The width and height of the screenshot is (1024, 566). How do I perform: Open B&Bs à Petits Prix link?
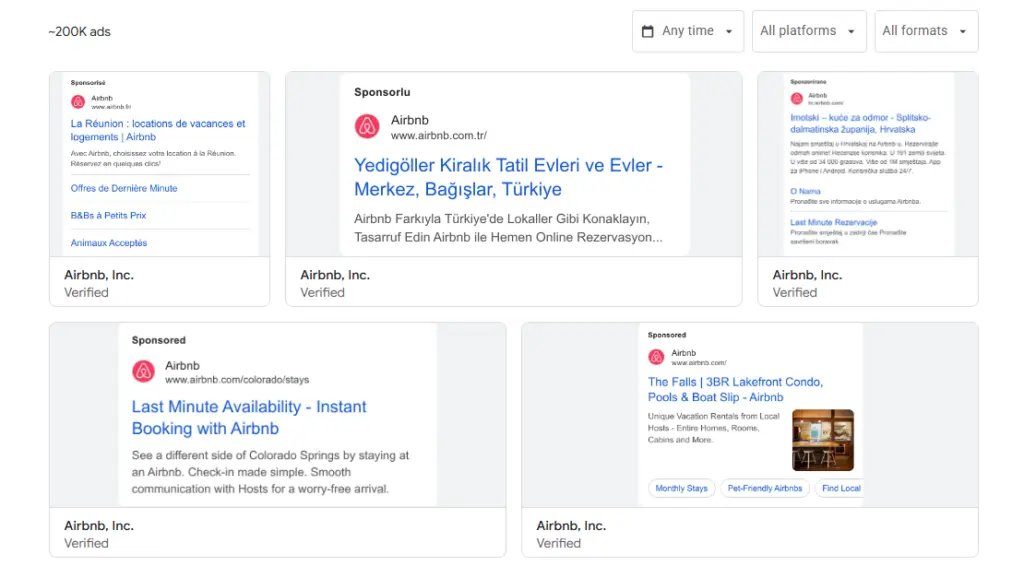click(108, 215)
